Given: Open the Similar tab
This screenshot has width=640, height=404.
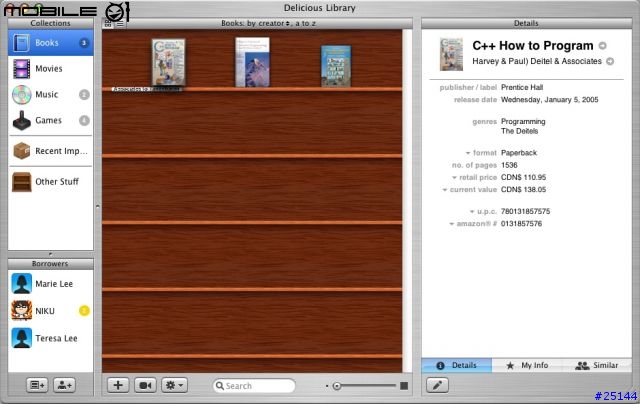Looking at the screenshot, I should pyautogui.click(x=597, y=365).
